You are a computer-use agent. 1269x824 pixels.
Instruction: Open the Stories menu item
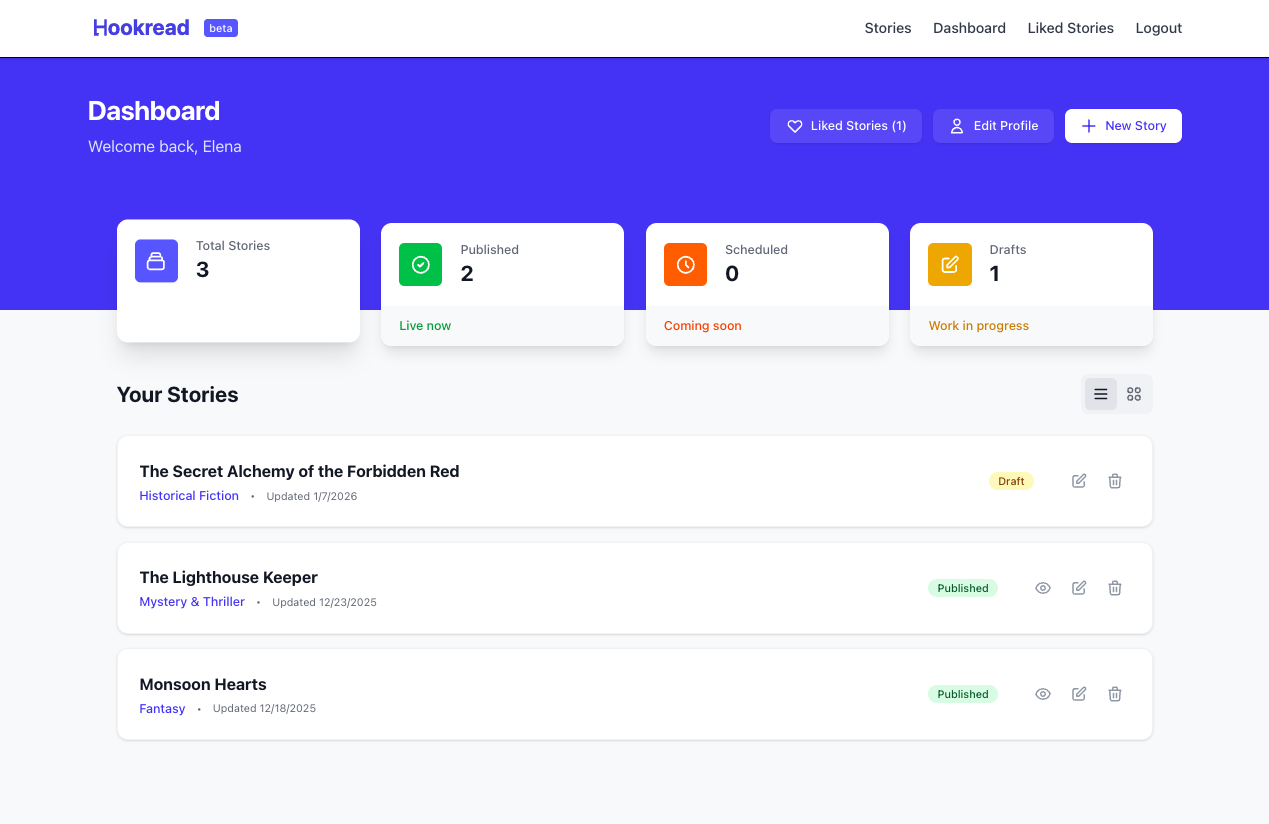pos(887,28)
